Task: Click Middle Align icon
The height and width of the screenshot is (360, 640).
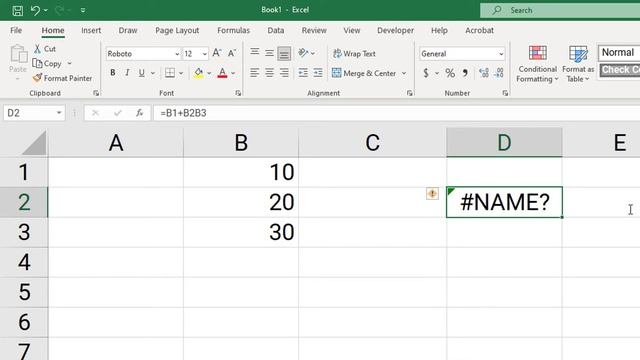Action: click(269, 53)
